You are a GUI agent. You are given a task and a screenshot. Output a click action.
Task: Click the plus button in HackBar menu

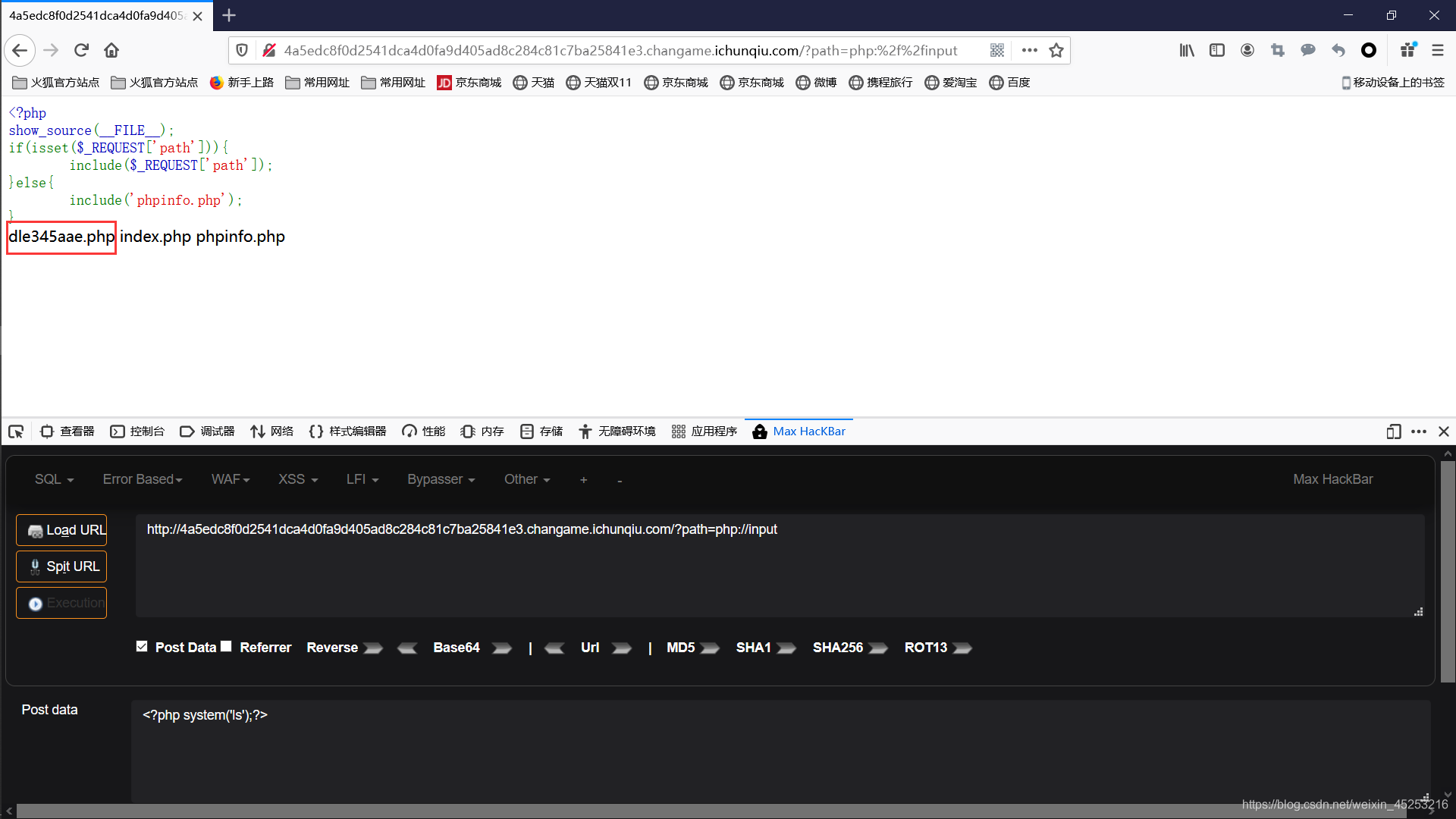(583, 480)
